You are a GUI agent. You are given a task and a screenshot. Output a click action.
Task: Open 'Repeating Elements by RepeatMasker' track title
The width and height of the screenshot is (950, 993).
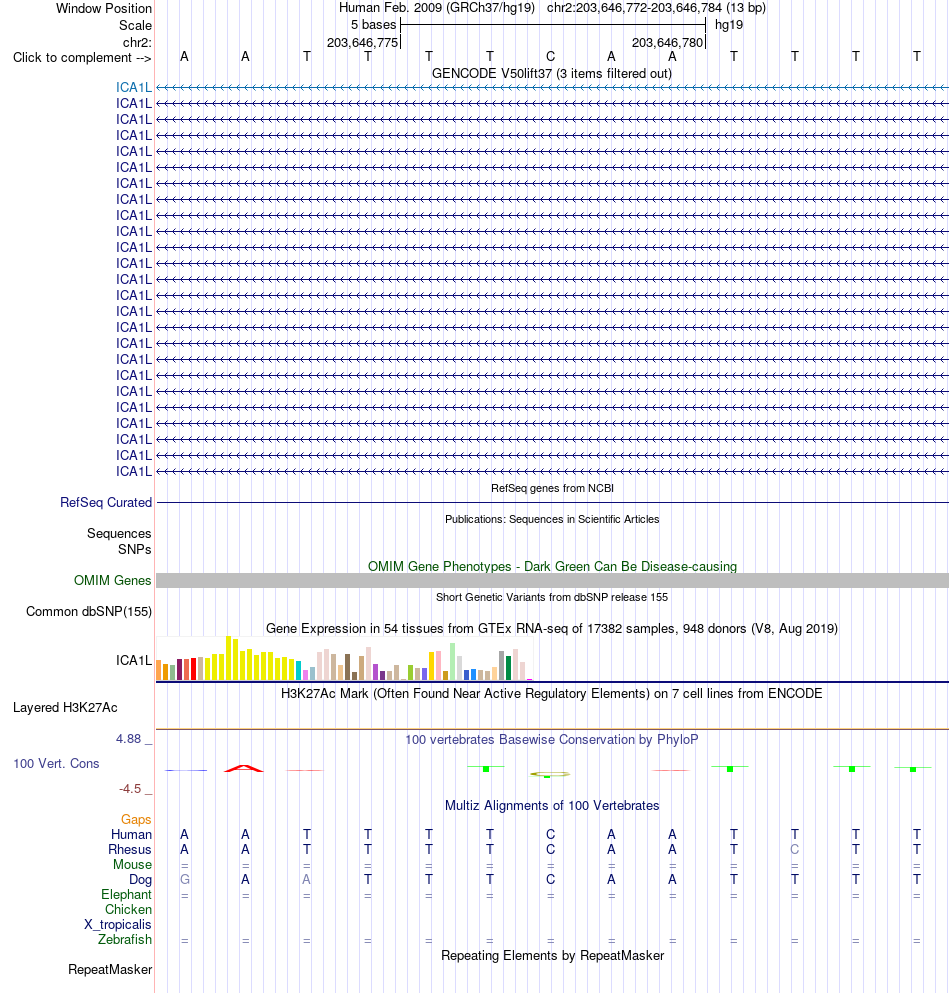click(x=552, y=956)
